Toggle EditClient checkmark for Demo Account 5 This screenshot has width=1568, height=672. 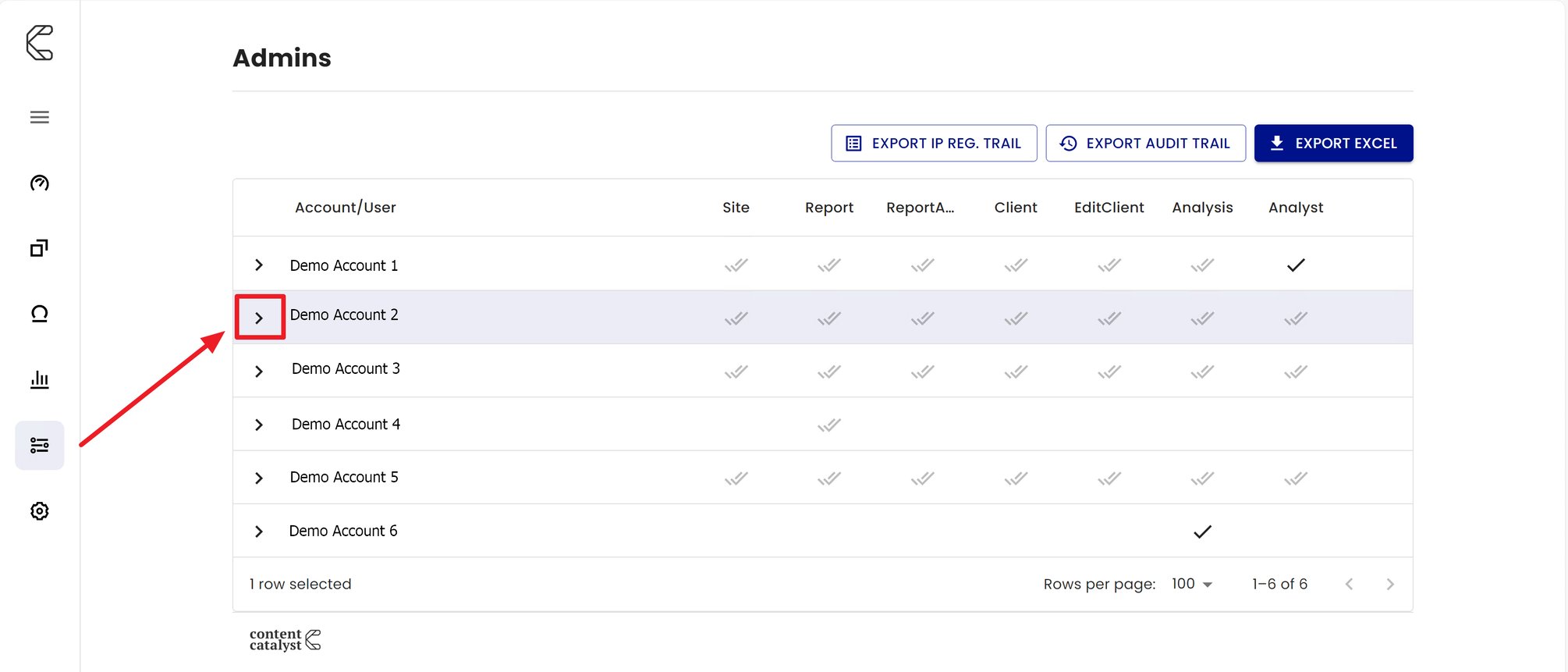click(x=1109, y=478)
